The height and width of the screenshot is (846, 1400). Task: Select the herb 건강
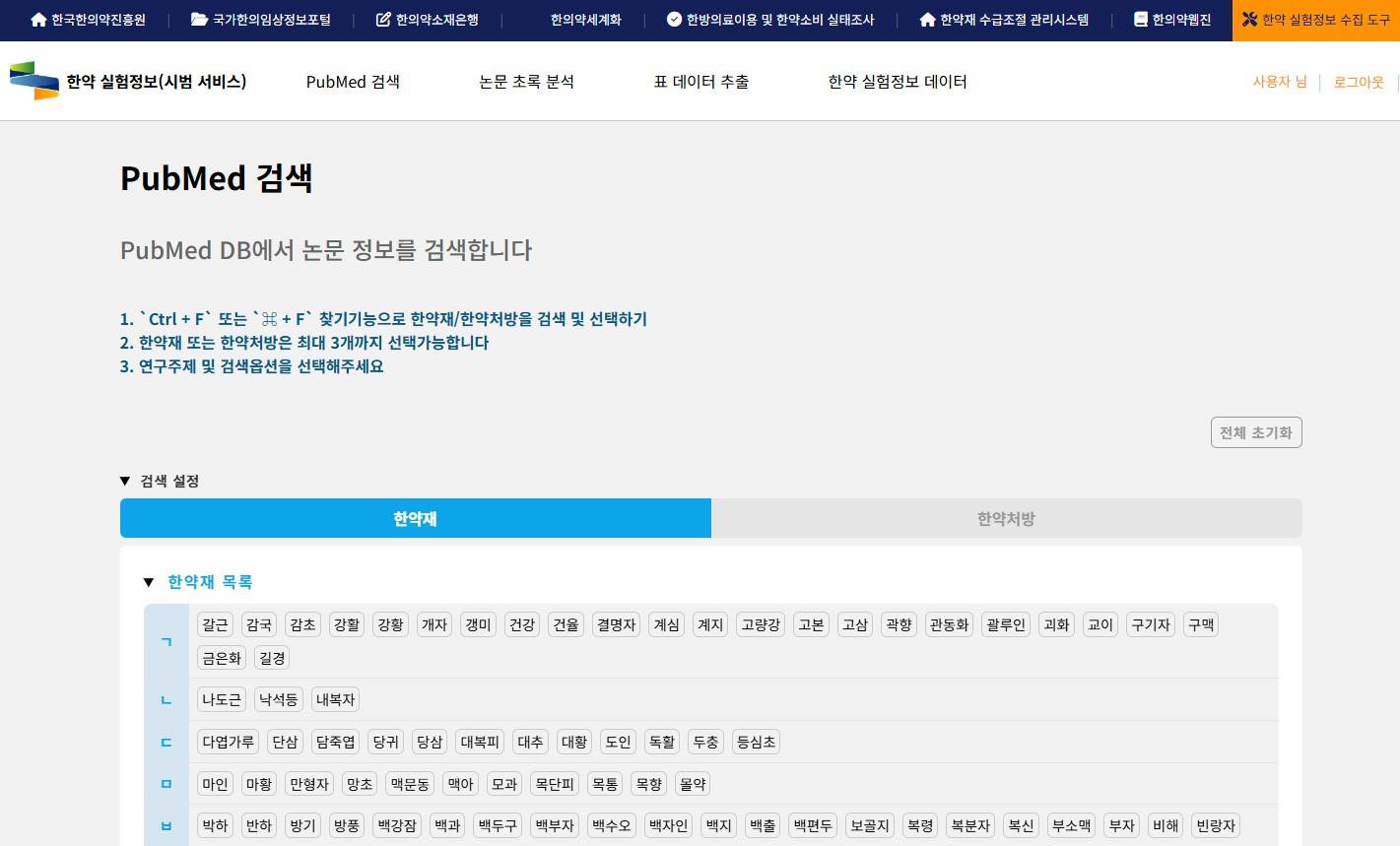(521, 624)
